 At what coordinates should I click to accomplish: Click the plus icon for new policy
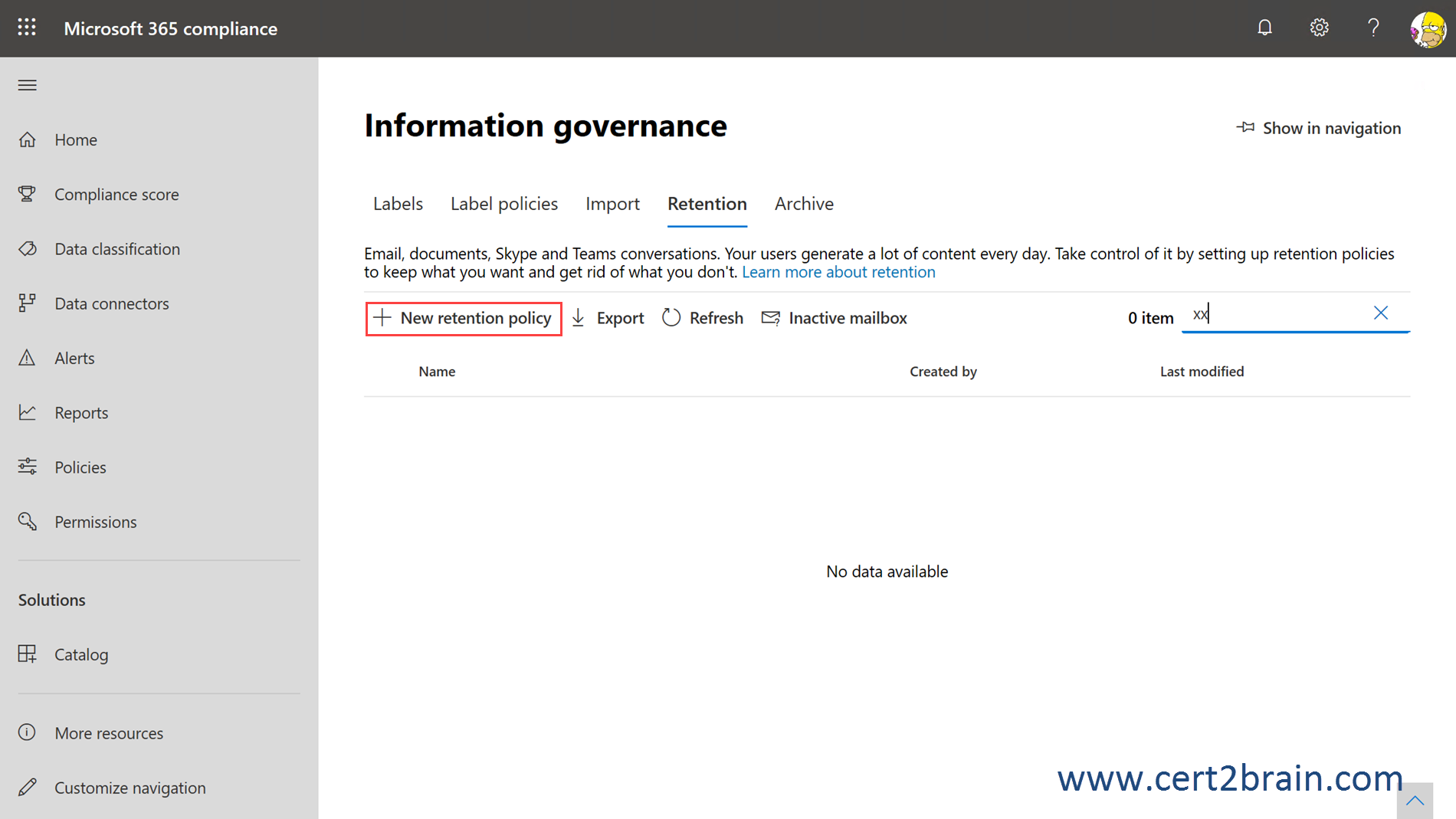click(382, 317)
